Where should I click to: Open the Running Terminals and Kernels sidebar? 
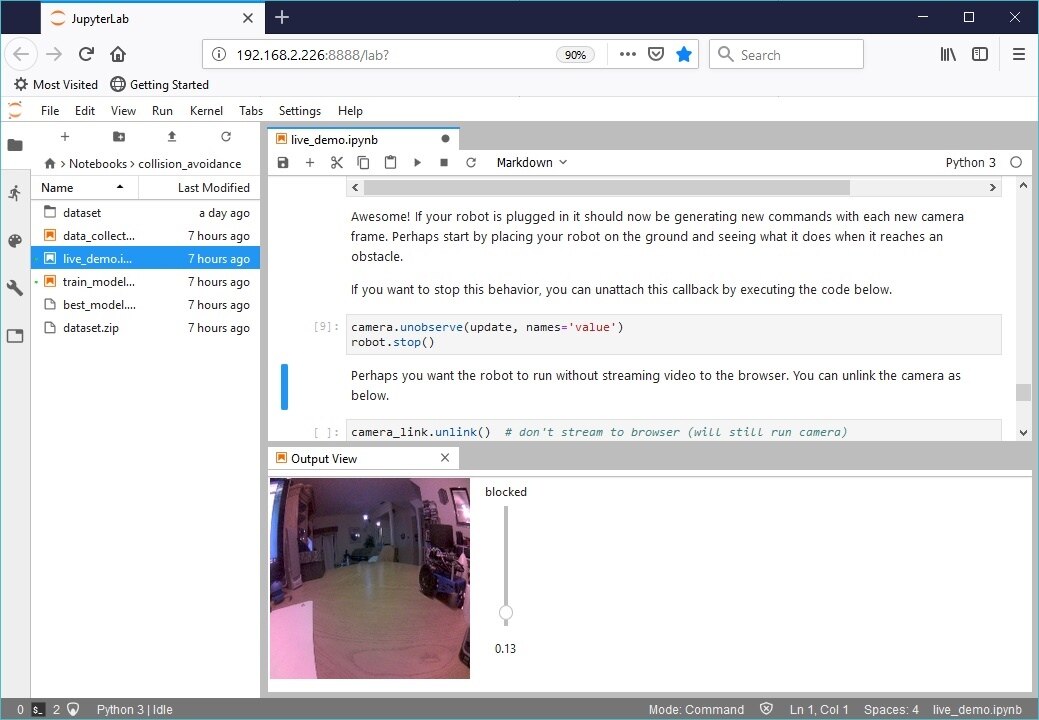[14, 193]
